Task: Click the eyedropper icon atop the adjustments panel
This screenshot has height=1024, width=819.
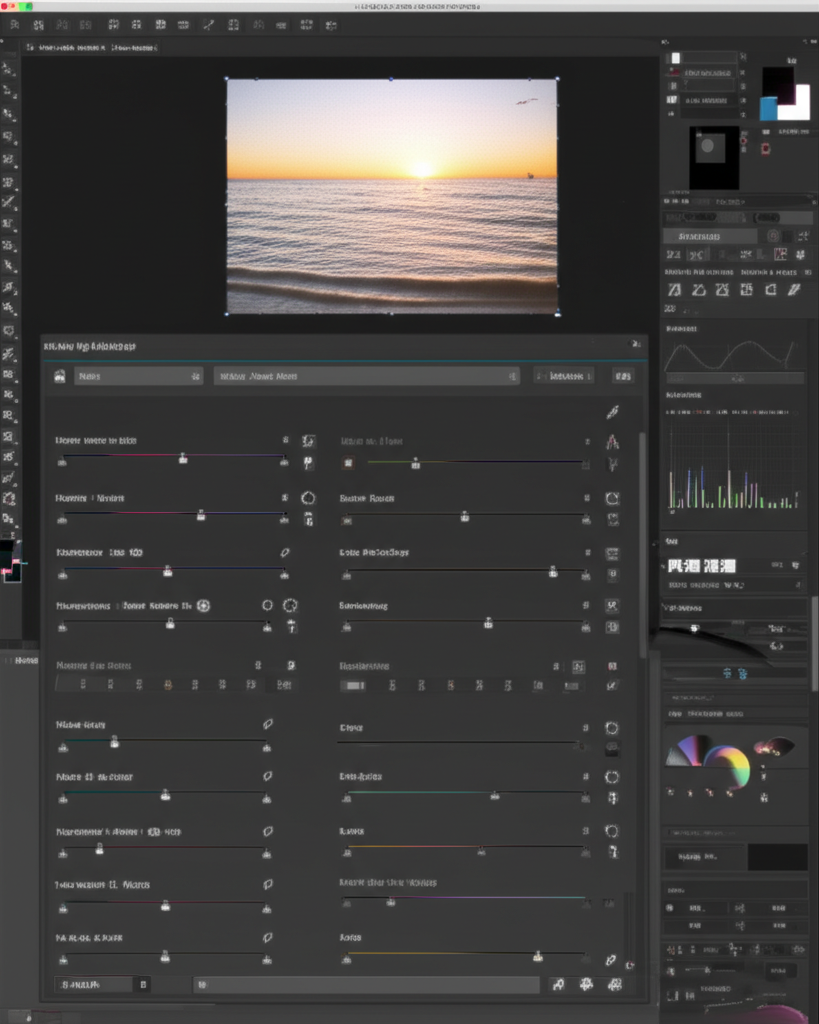Action: pos(612,412)
